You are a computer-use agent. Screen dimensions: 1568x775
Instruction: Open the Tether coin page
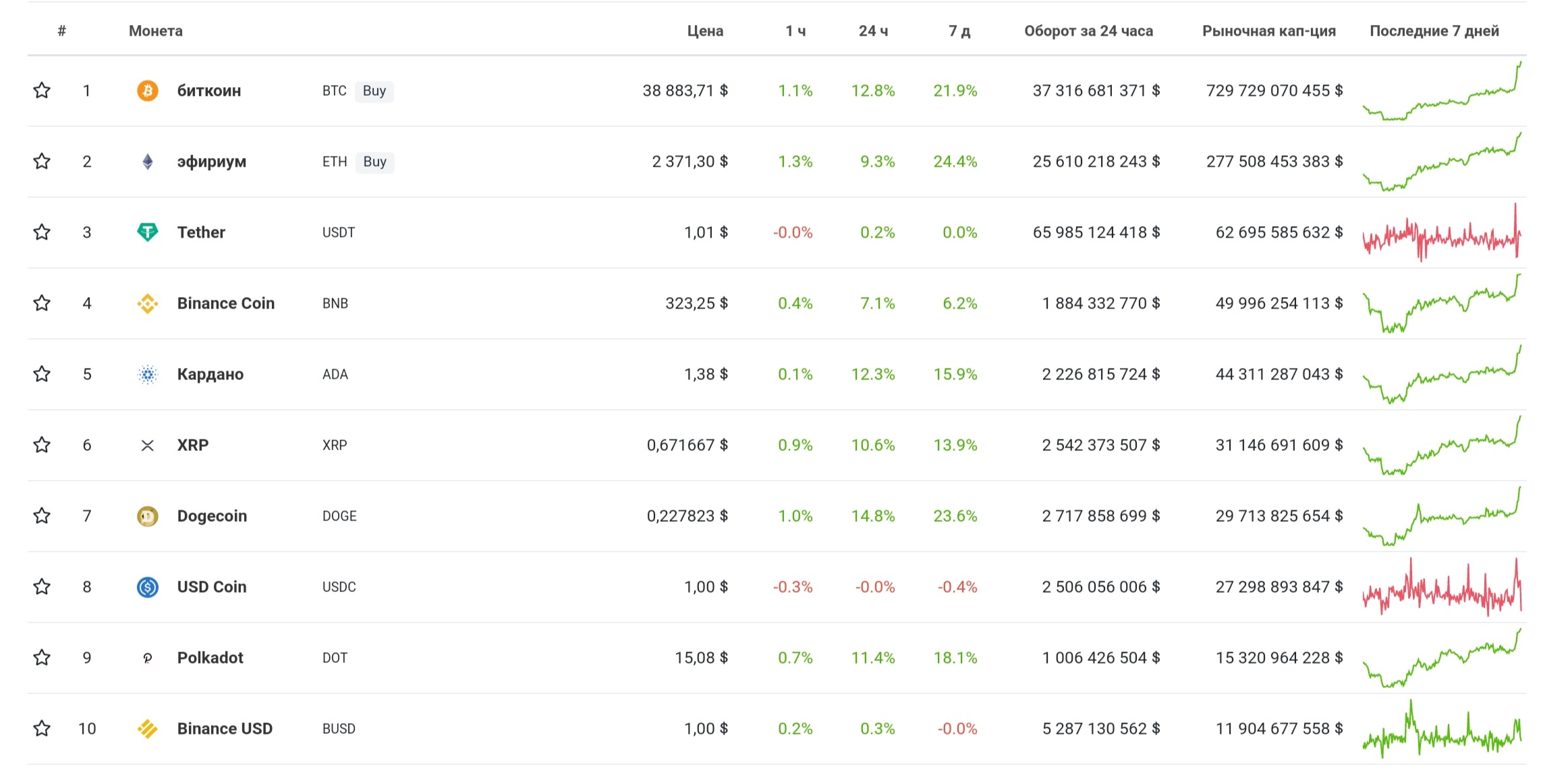pyautogui.click(x=201, y=232)
